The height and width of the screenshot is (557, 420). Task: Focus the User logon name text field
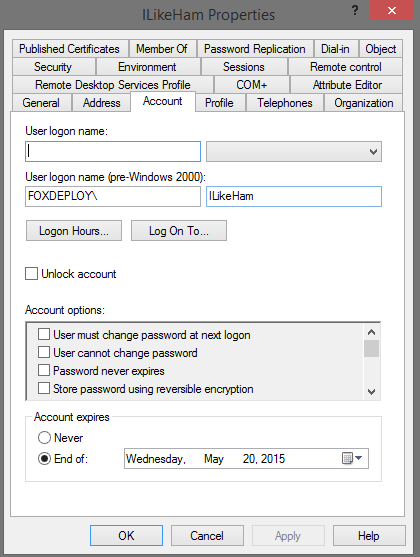pos(113,152)
